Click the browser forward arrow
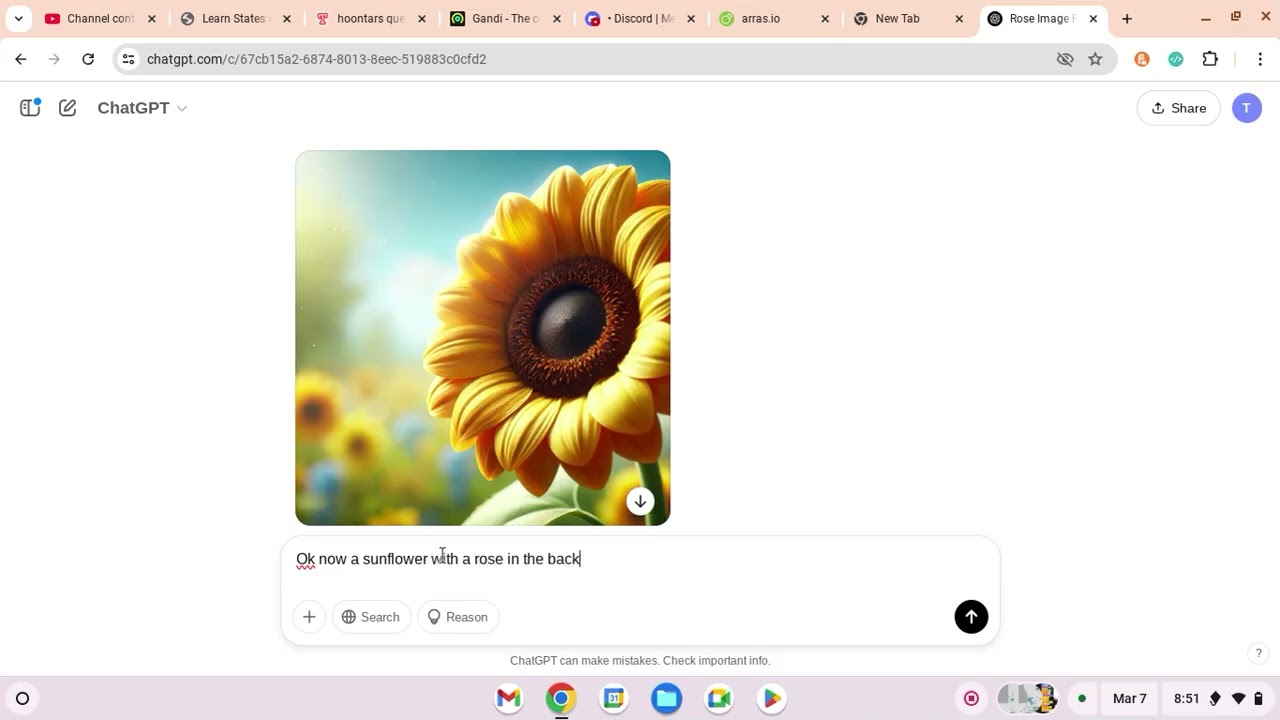1280x720 pixels. click(54, 59)
